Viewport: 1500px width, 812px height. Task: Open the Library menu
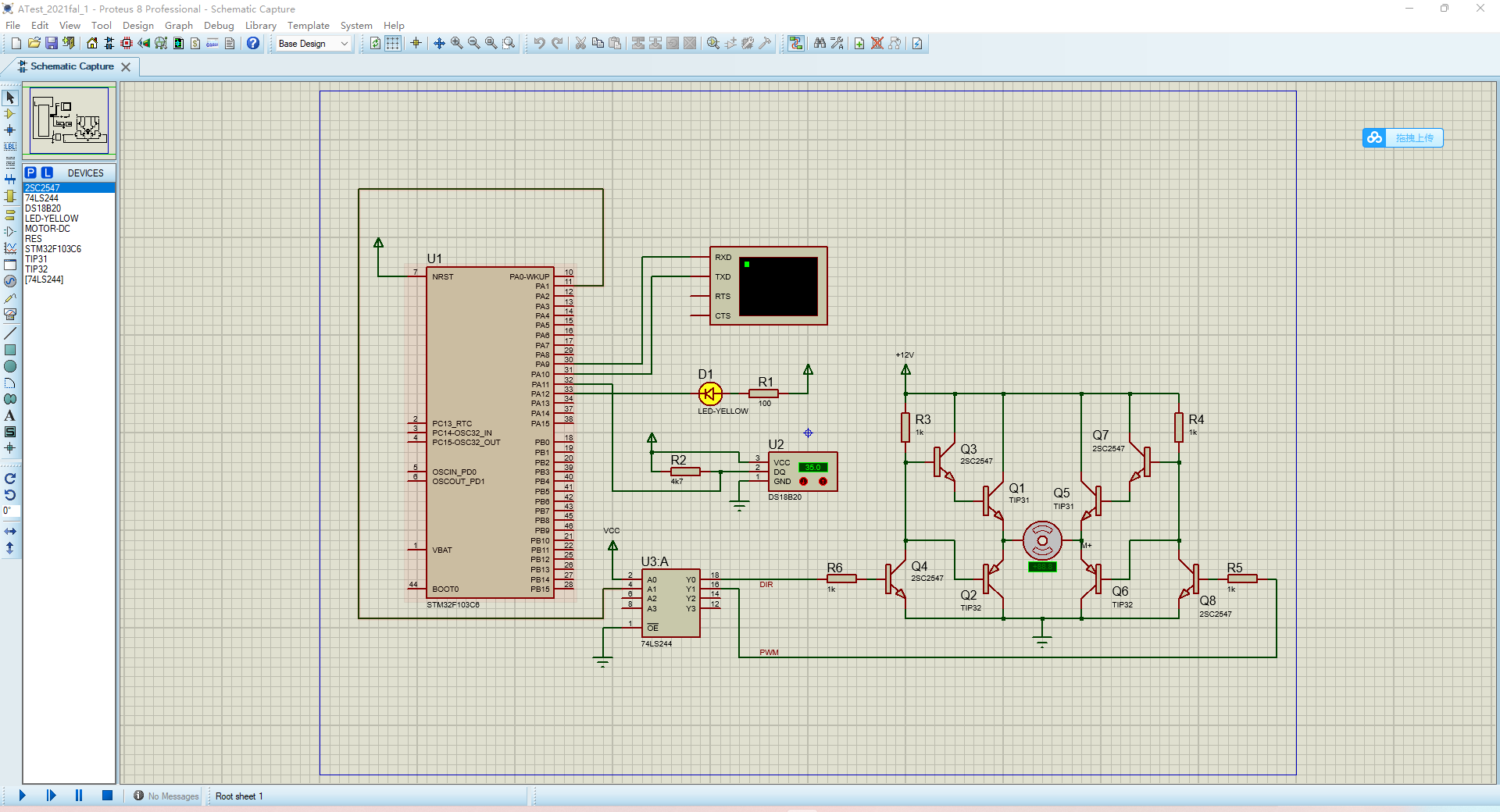pyautogui.click(x=261, y=26)
